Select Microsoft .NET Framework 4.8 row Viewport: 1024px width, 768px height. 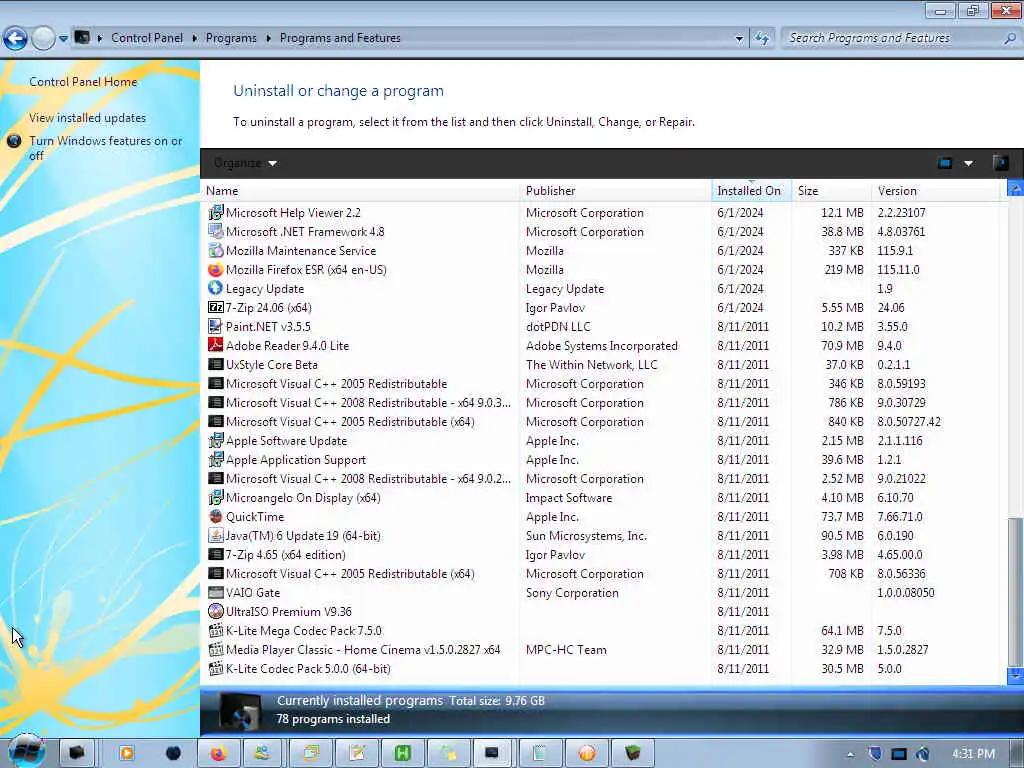[x=601, y=232]
